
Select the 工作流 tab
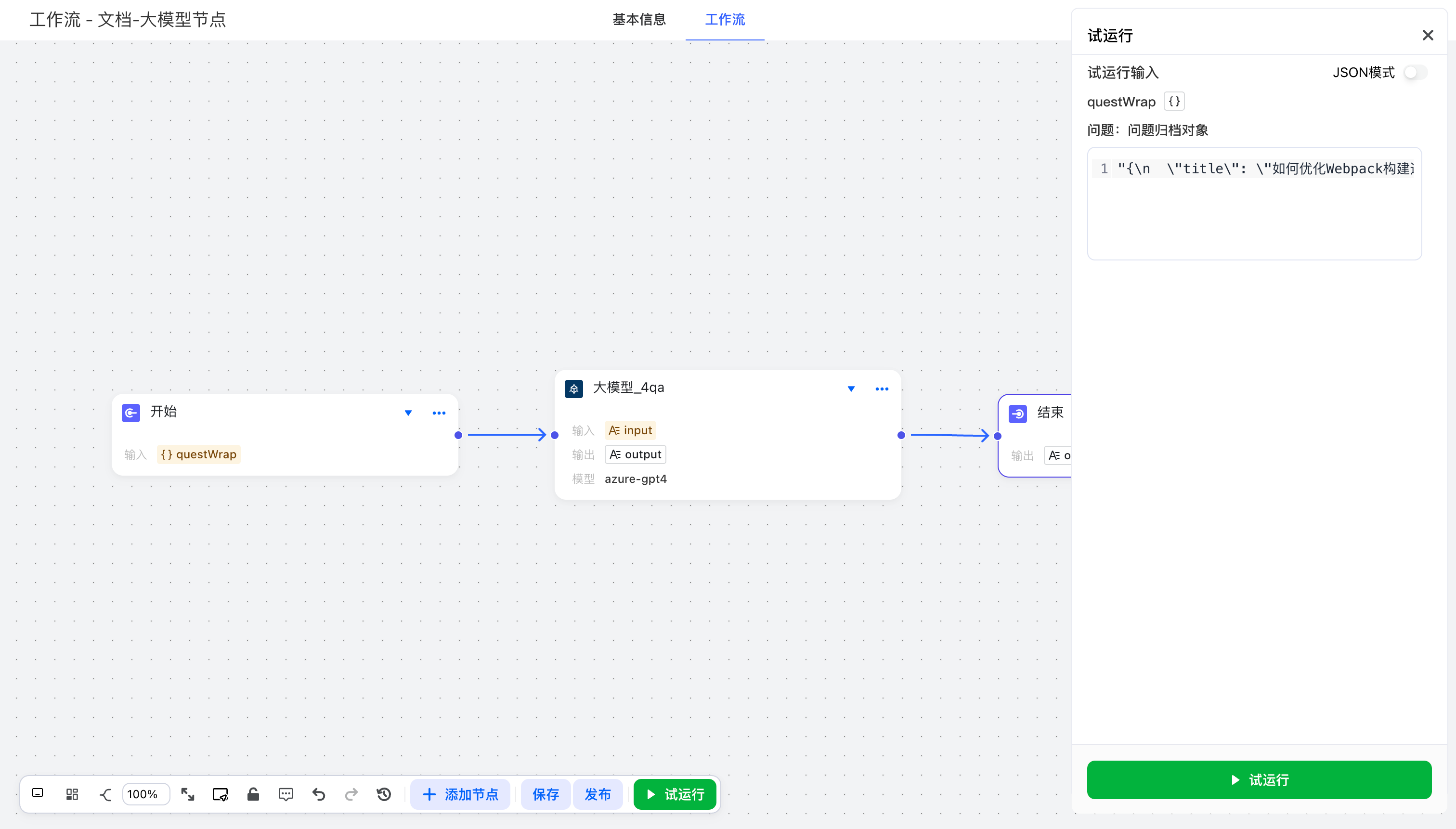pos(724,19)
